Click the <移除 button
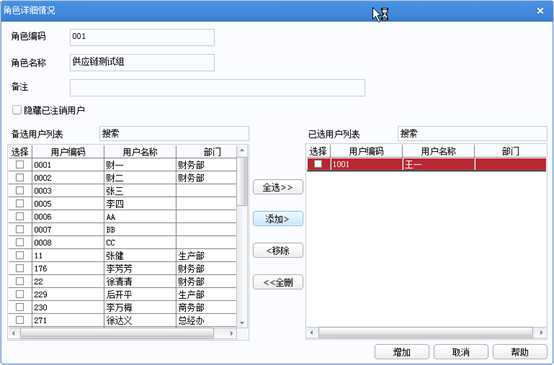This screenshot has width=554, height=365. click(x=278, y=251)
